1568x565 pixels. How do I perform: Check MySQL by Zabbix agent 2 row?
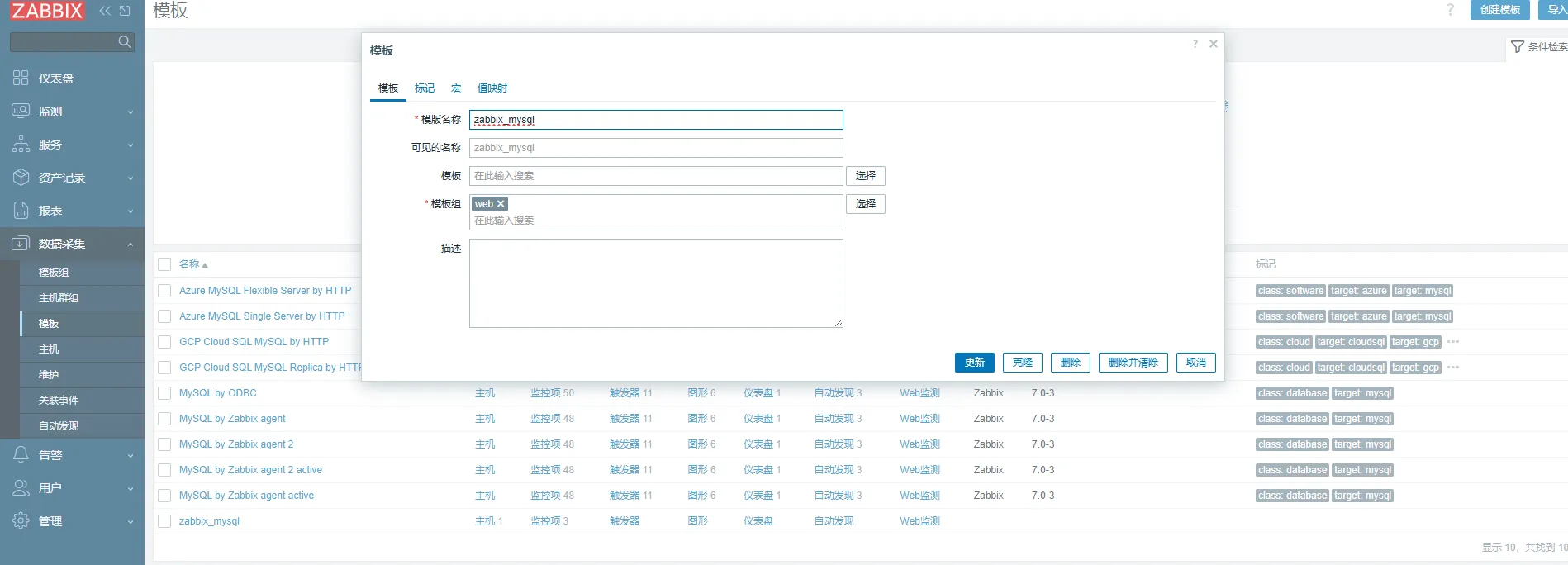[164, 444]
